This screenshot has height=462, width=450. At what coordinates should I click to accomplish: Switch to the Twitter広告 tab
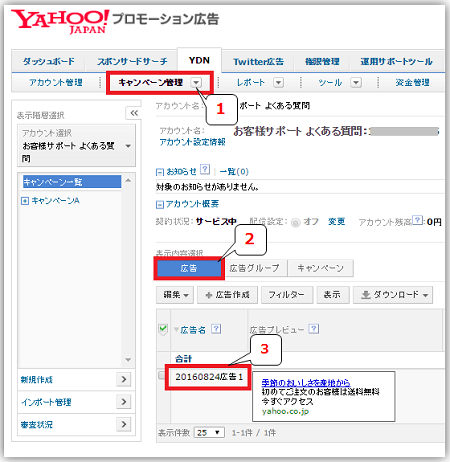click(x=258, y=62)
